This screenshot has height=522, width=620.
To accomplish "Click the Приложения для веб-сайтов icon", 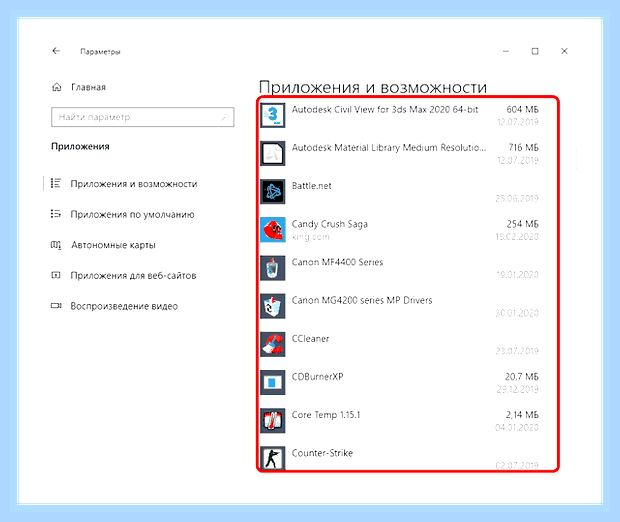I will click(56, 275).
